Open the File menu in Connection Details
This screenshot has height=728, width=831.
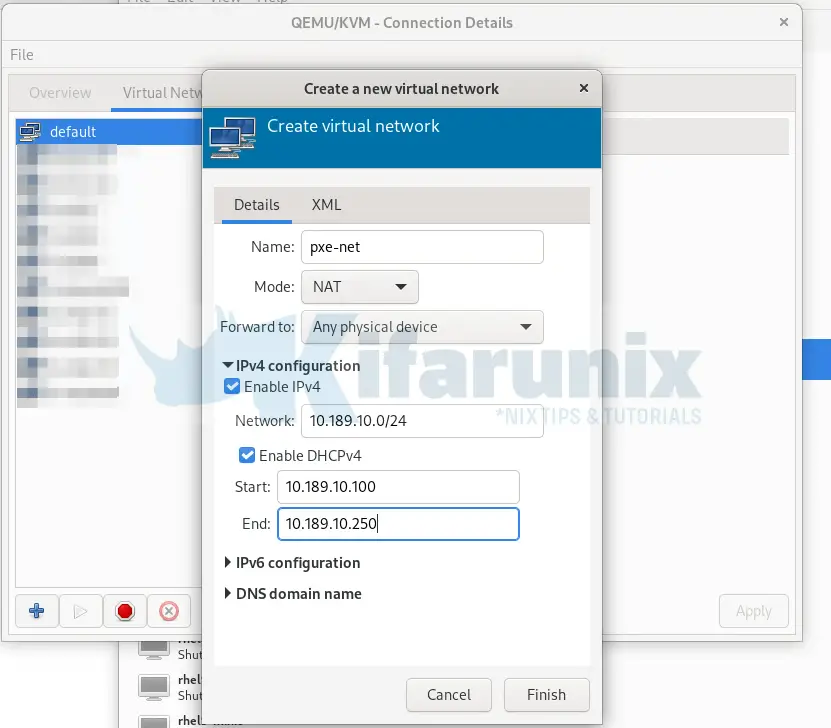pos(22,55)
